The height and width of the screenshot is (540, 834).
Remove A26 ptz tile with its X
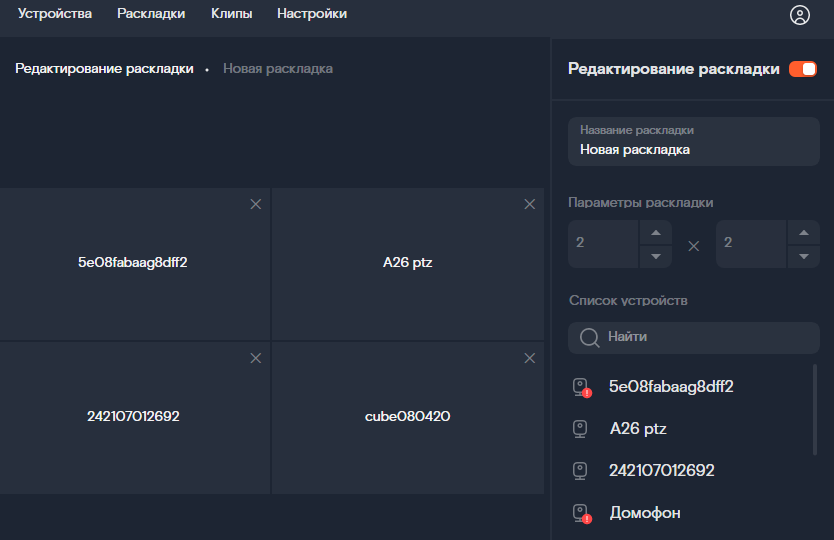tap(530, 204)
